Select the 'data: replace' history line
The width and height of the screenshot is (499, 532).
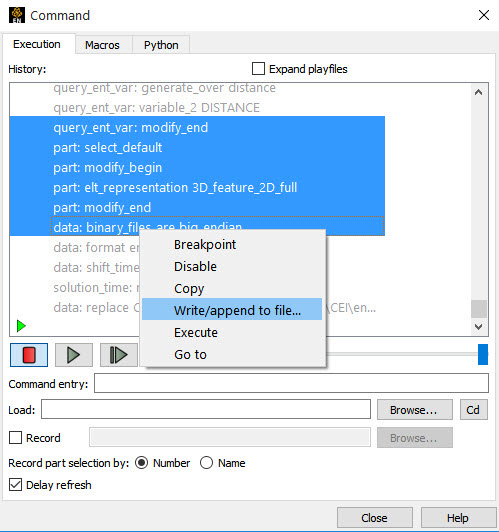tap(96, 308)
